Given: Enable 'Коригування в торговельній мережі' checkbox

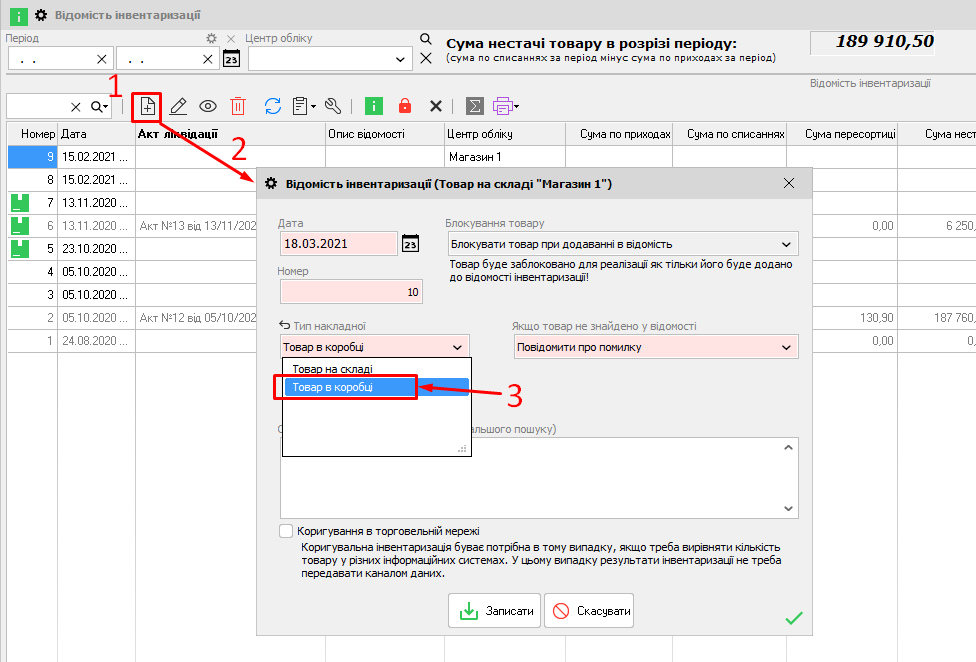Looking at the screenshot, I should tap(287, 531).
